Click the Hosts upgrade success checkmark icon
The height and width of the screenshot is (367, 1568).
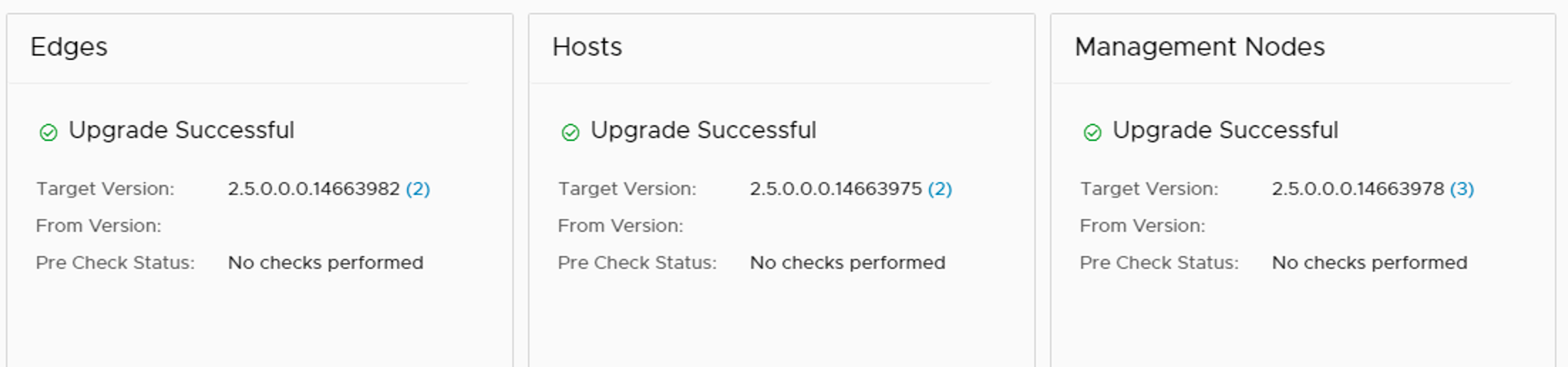pyautogui.click(x=571, y=133)
